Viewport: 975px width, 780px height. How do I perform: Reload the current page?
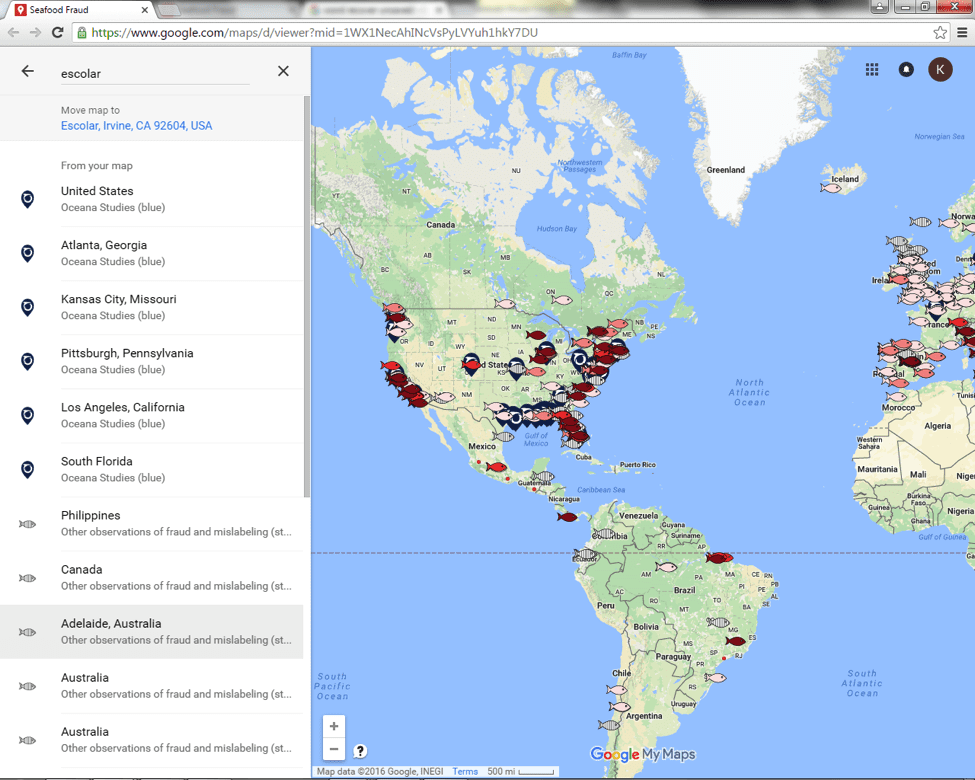point(57,32)
